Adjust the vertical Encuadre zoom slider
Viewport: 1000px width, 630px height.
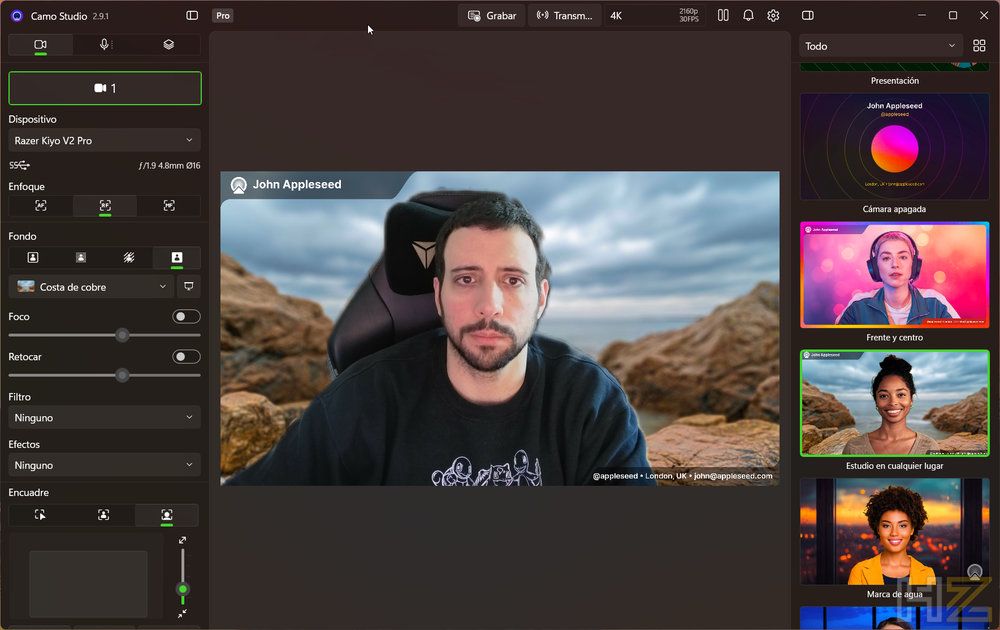click(182, 576)
